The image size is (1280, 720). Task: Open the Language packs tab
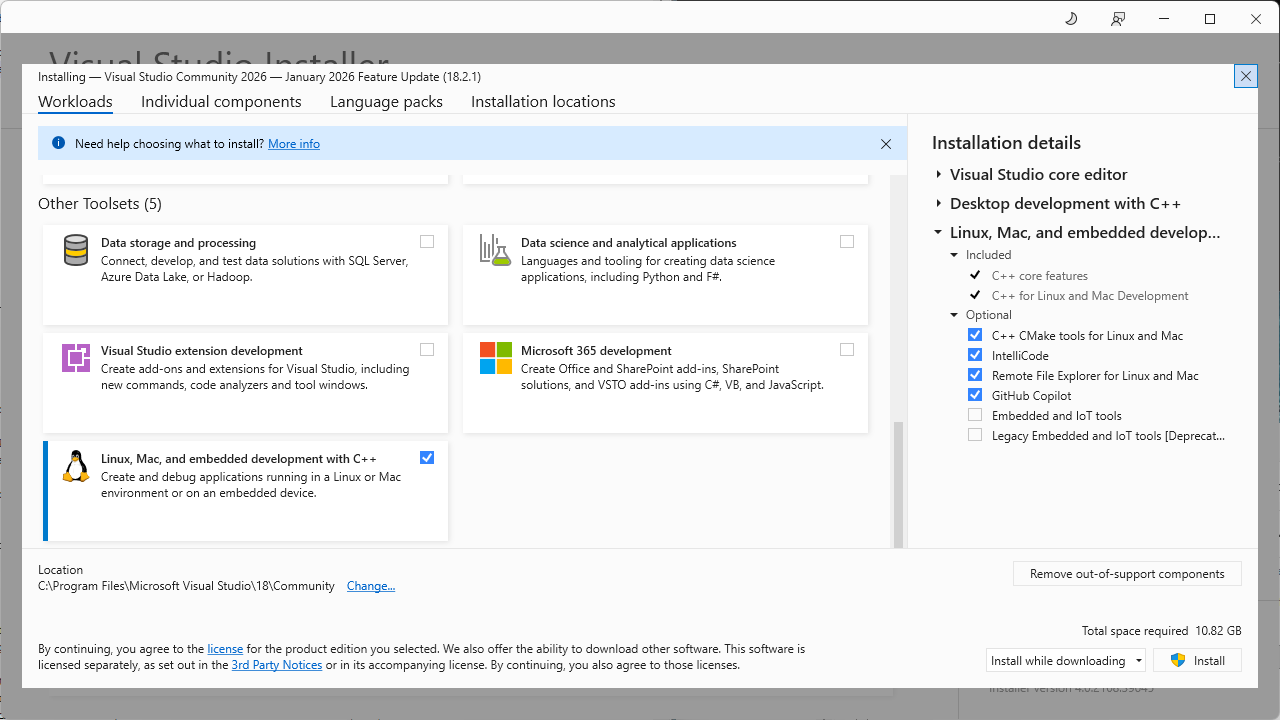[386, 102]
